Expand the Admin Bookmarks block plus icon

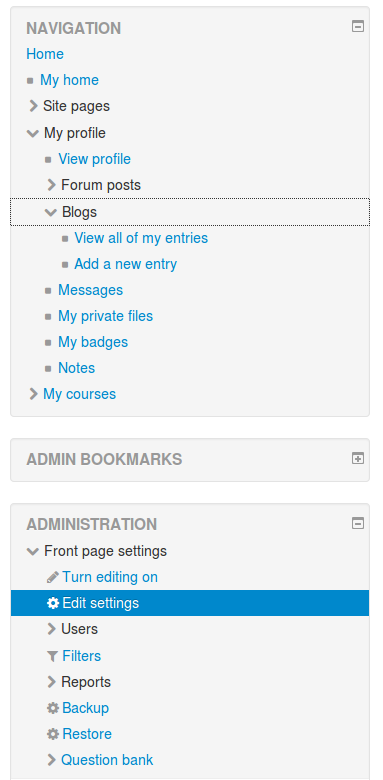tap(358, 458)
